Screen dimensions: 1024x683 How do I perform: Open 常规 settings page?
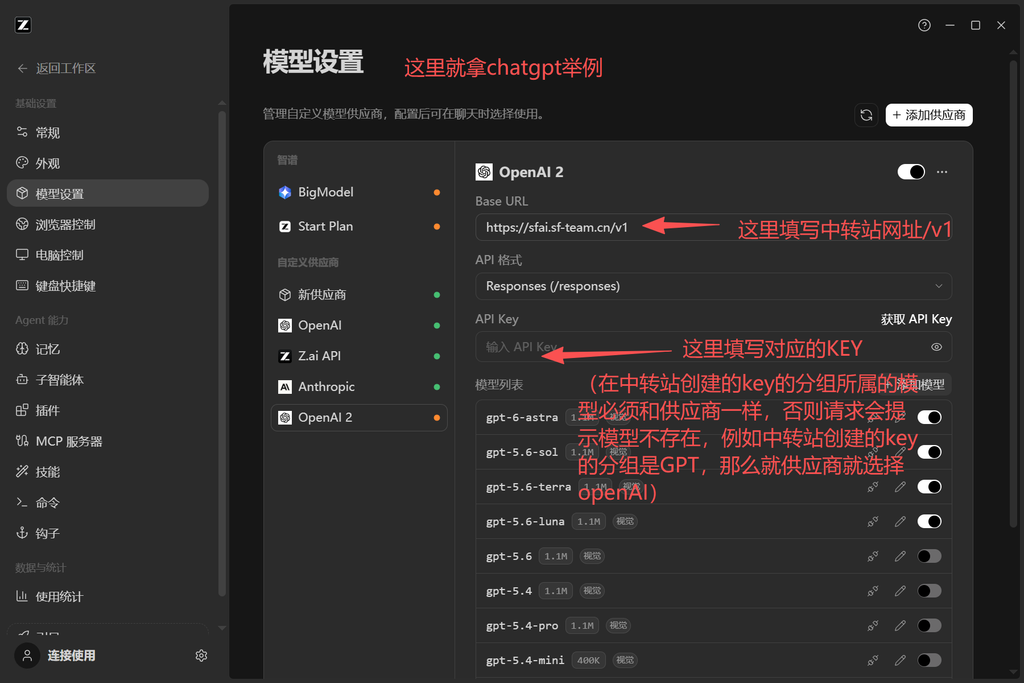point(108,133)
